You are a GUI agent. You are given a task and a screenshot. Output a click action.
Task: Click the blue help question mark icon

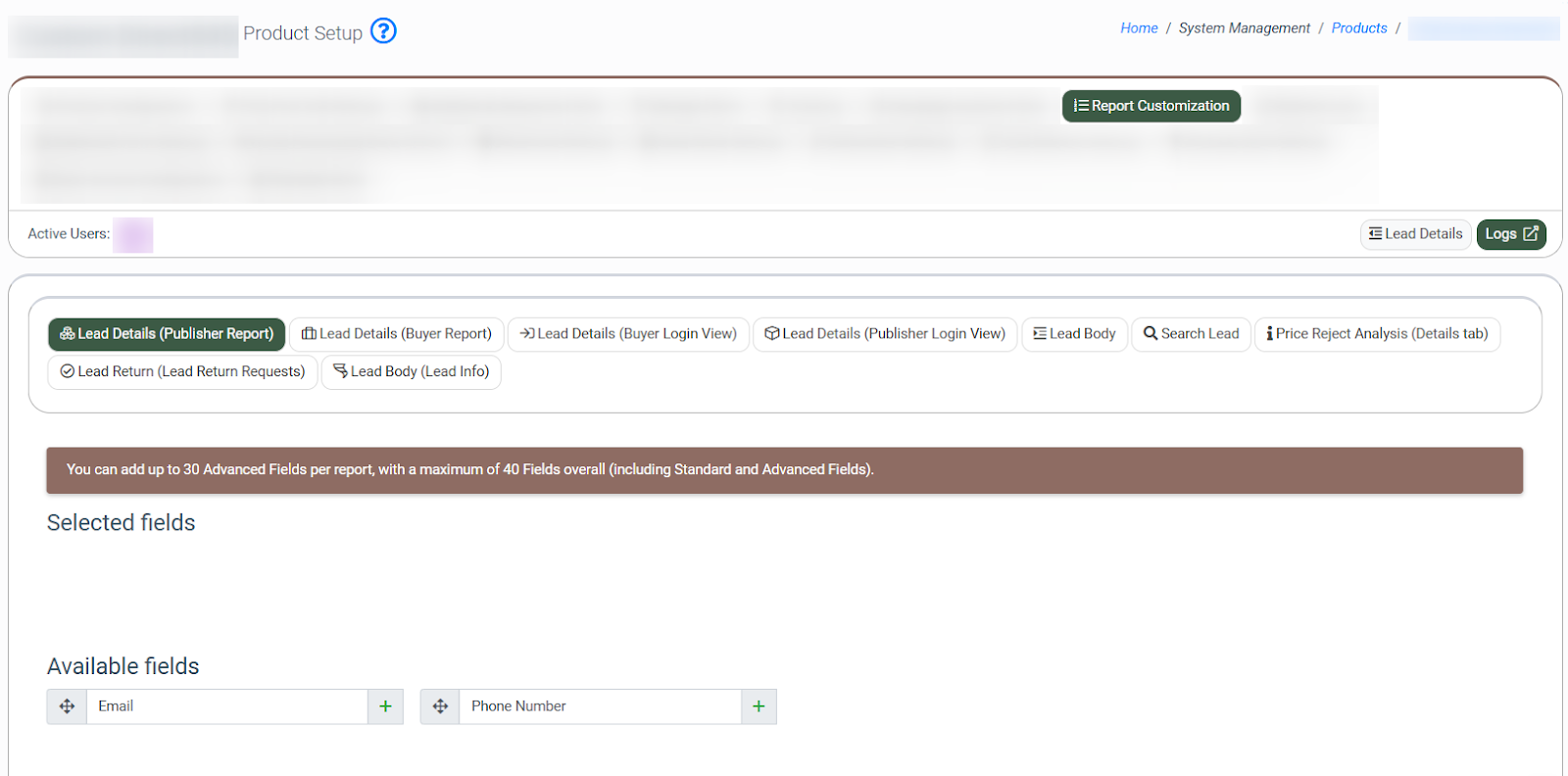(x=383, y=31)
